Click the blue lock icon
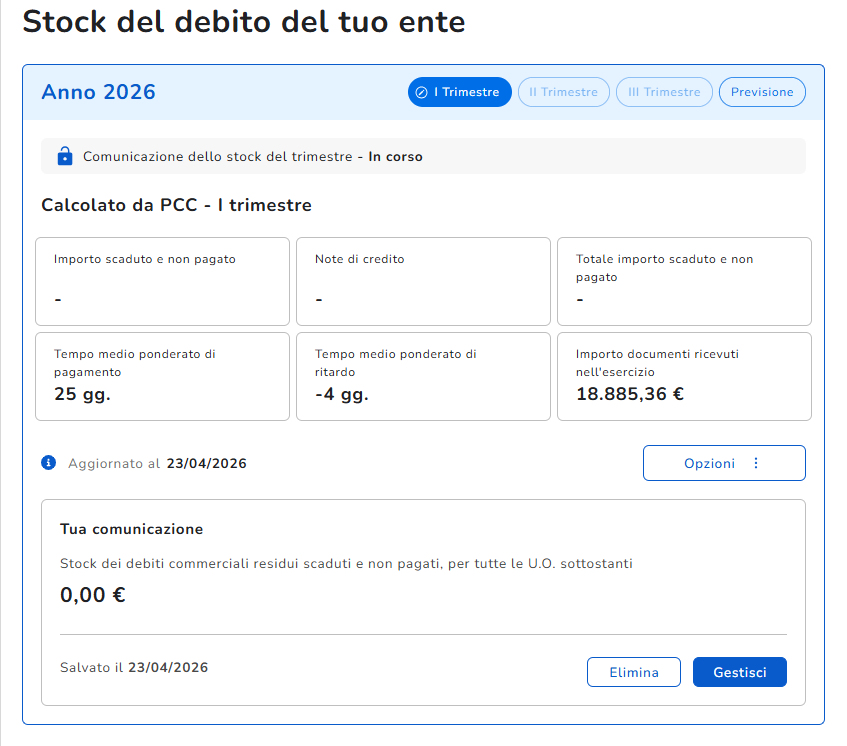 (x=65, y=156)
